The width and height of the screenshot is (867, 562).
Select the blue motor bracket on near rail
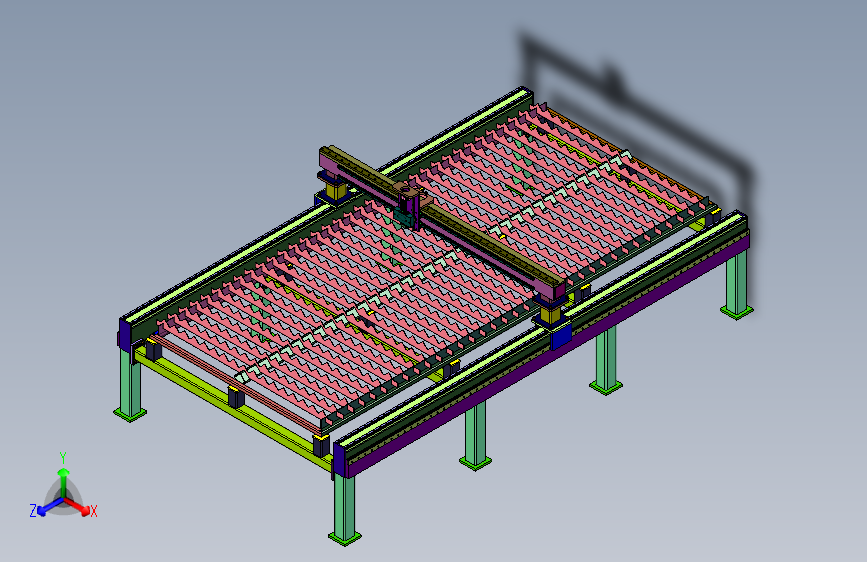pos(561,336)
